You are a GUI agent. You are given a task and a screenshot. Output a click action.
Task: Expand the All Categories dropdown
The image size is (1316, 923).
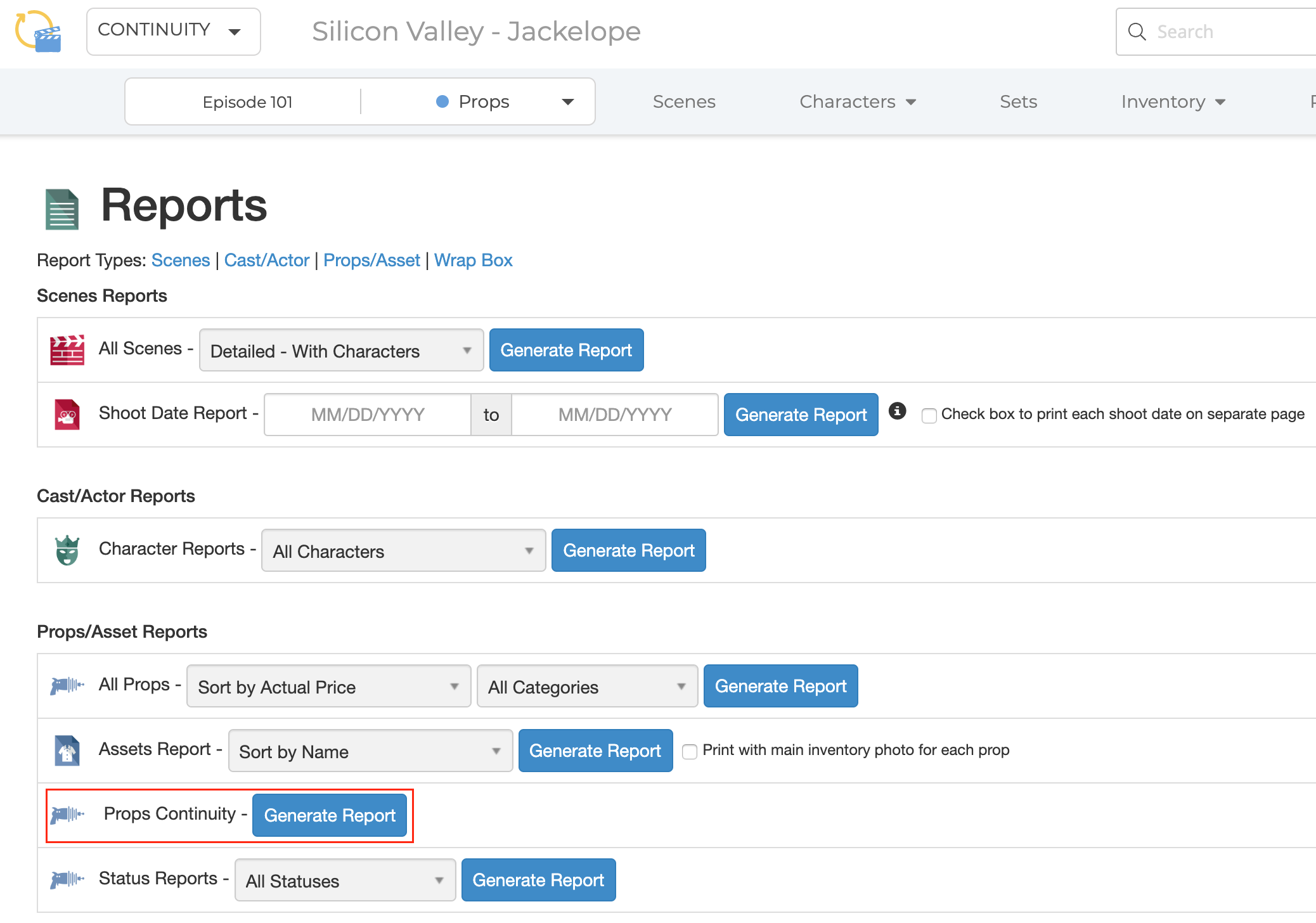click(x=588, y=686)
